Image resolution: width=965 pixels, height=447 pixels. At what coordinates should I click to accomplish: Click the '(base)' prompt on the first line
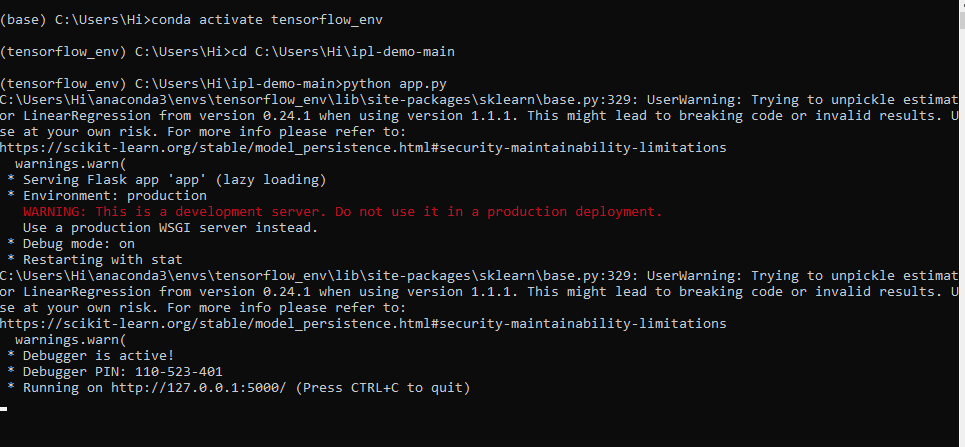click(23, 20)
